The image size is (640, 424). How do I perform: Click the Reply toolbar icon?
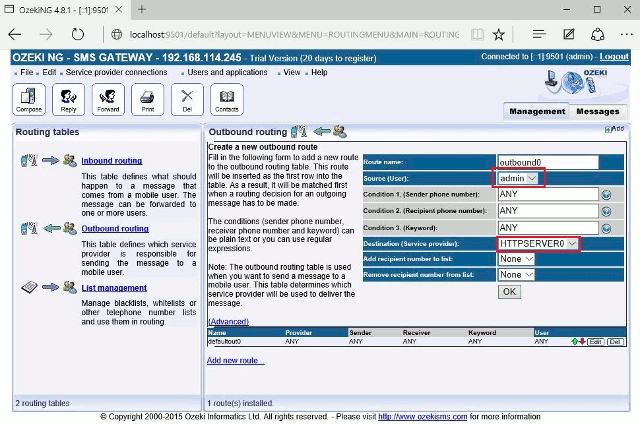[x=68, y=99]
